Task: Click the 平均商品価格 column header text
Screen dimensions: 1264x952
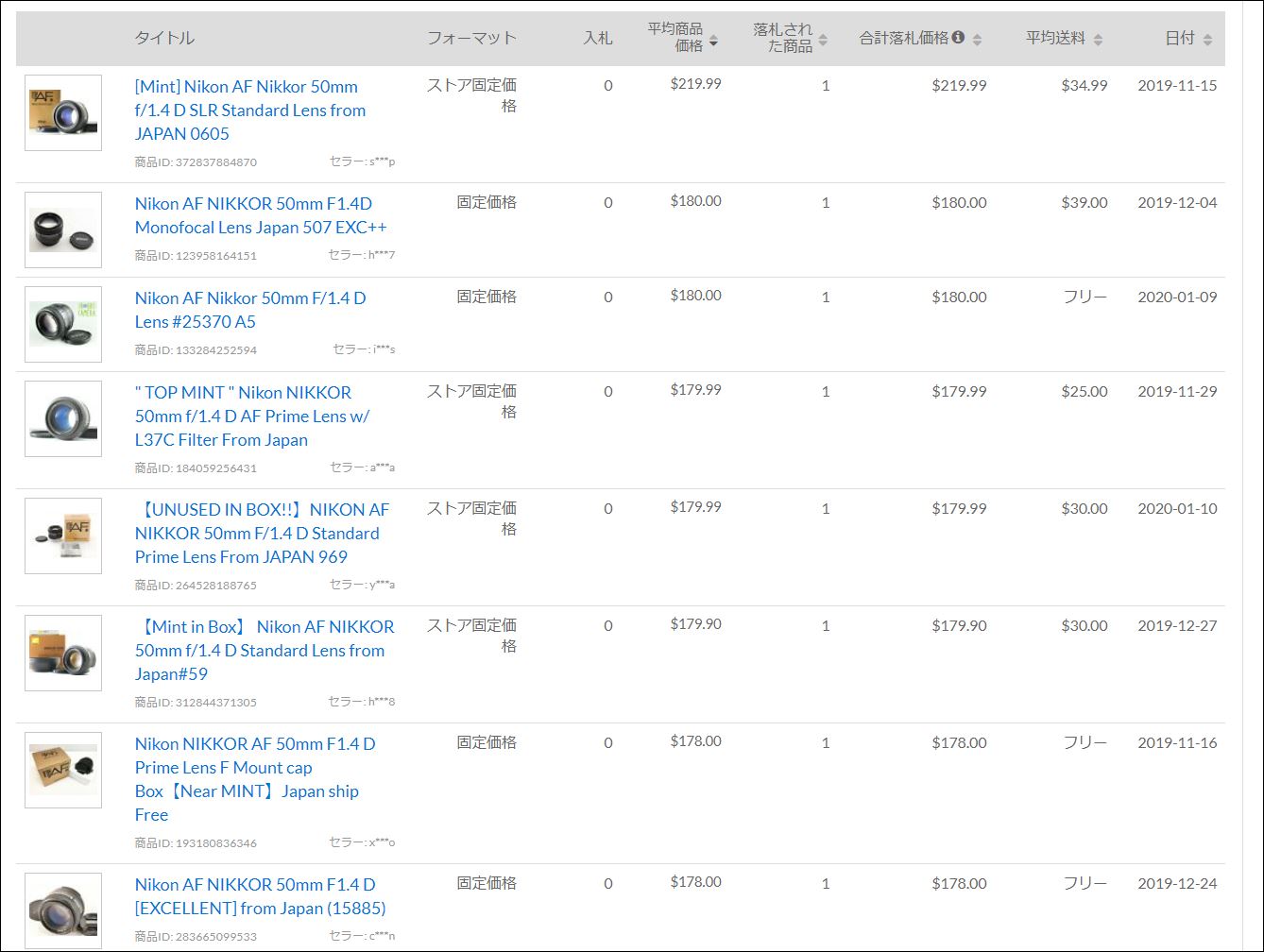Action: coord(675,37)
